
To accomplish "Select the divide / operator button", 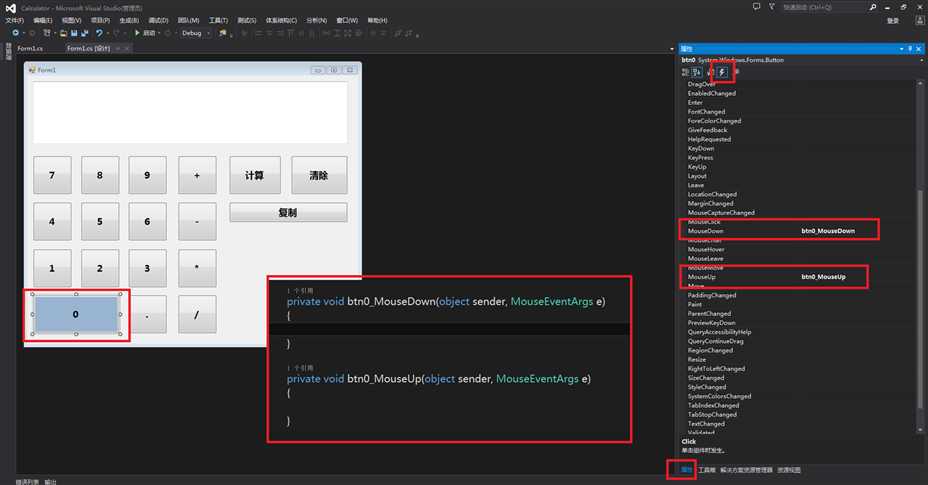I will (197, 314).
